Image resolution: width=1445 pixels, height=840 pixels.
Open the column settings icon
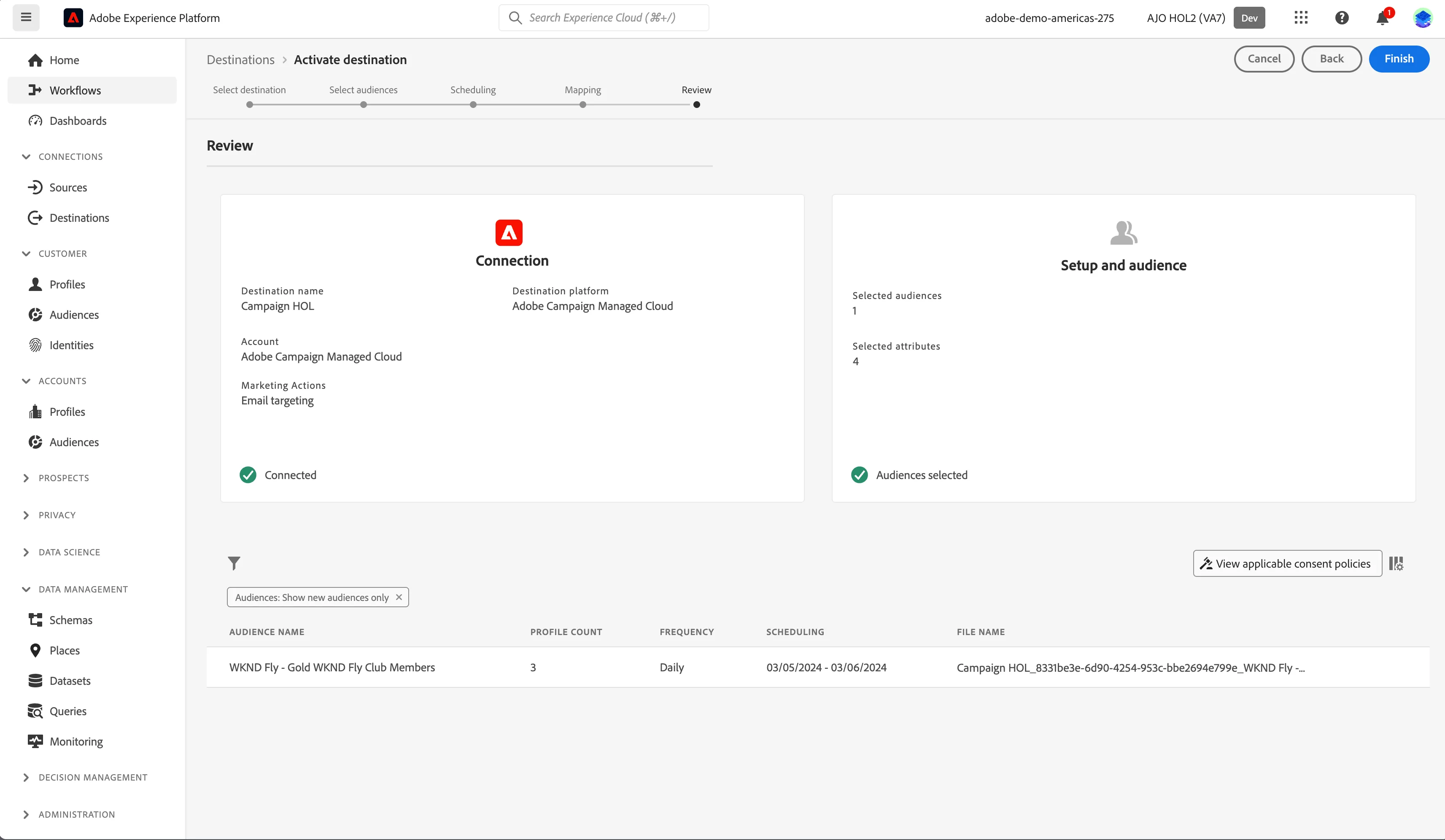coord(1396,564)
